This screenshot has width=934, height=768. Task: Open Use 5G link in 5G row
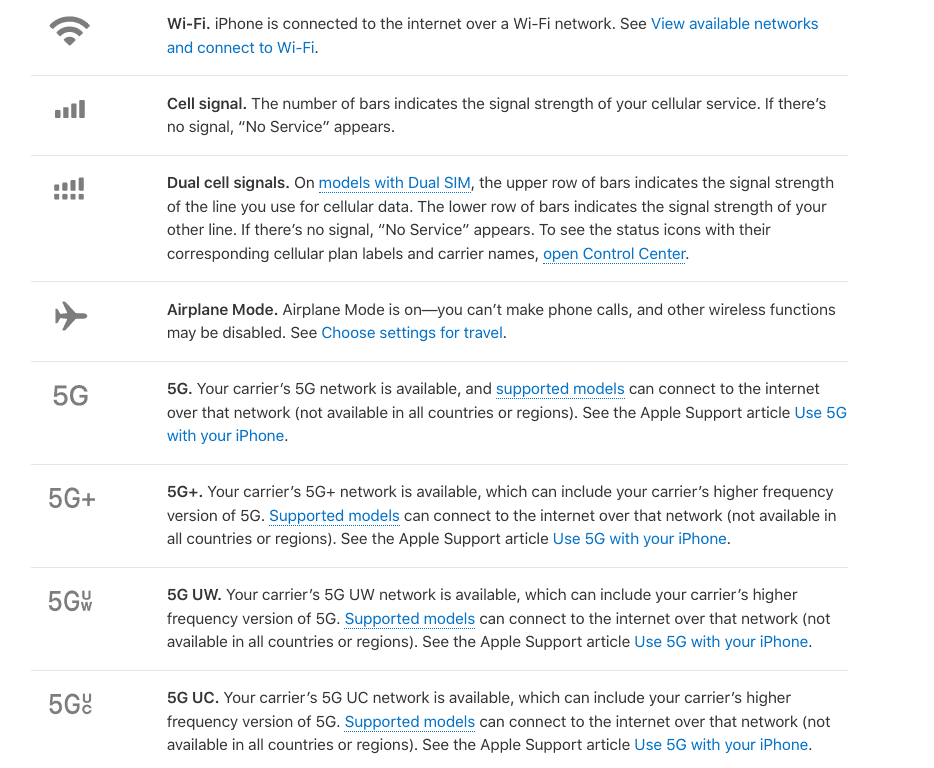[x=820, y=412]
